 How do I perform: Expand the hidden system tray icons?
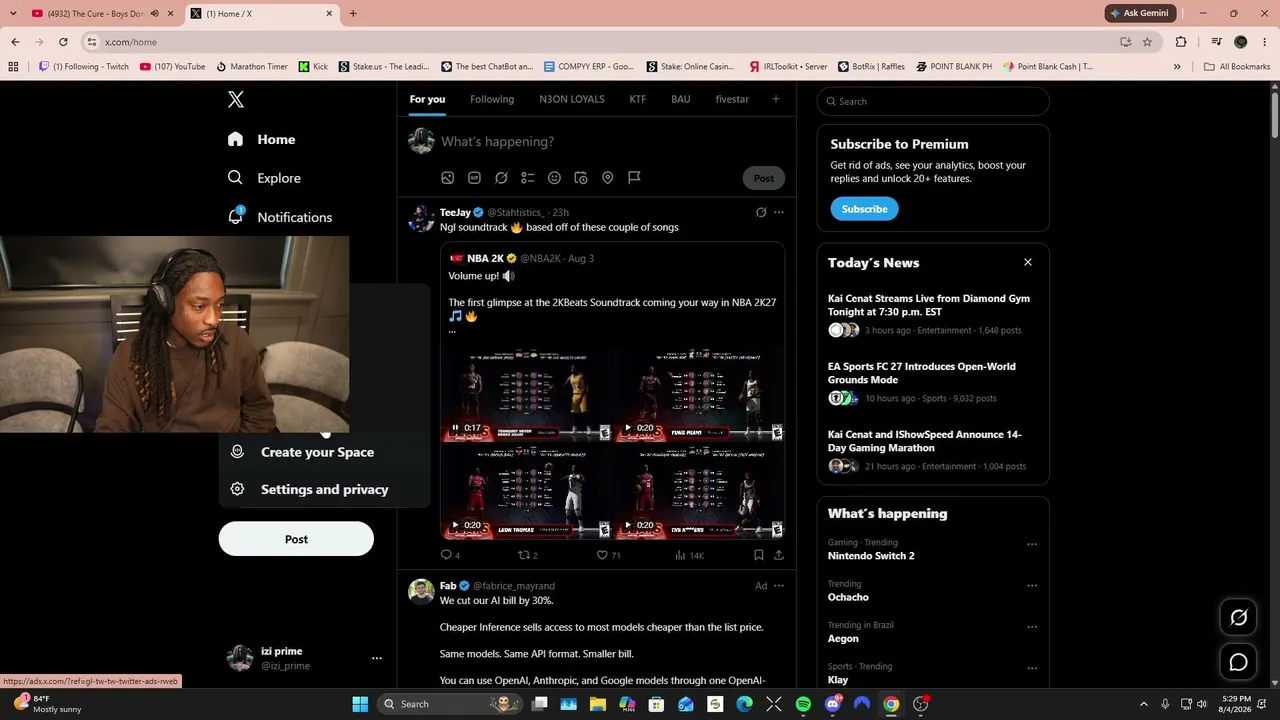(1145, 704)
